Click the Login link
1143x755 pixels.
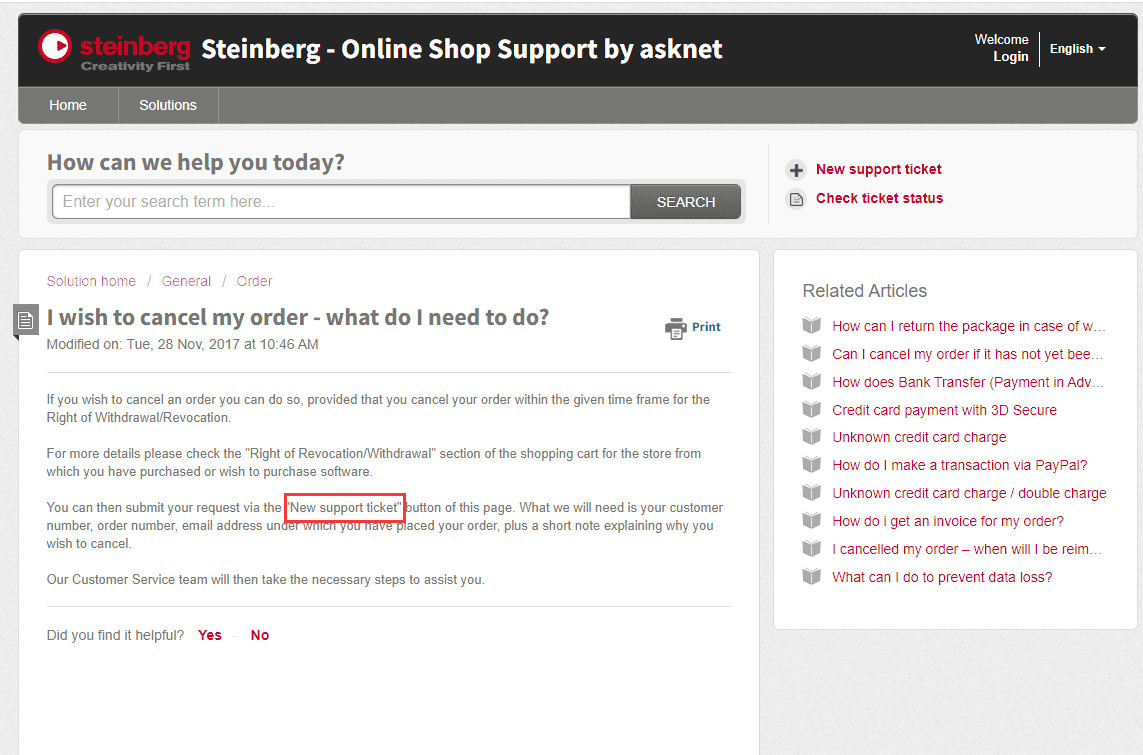click(x=1010, y=57)
